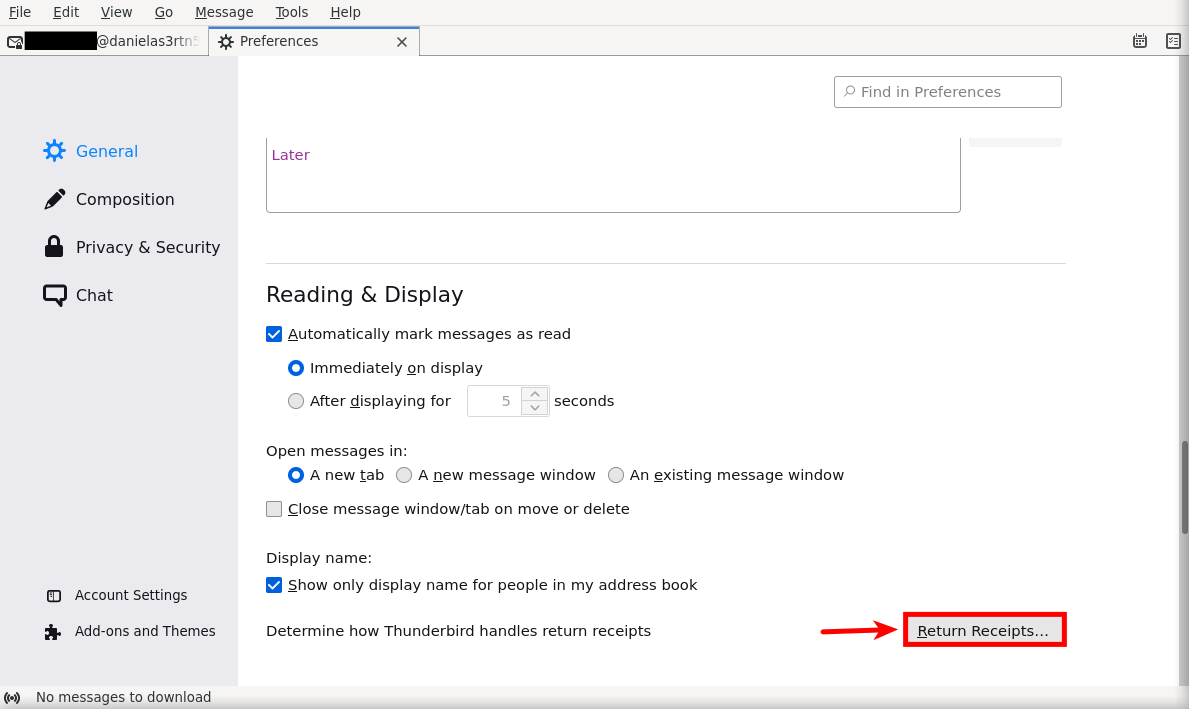Screen dimensions: 1189x709
Task: Close the Preferences tab
Action: tap(402, 42)
